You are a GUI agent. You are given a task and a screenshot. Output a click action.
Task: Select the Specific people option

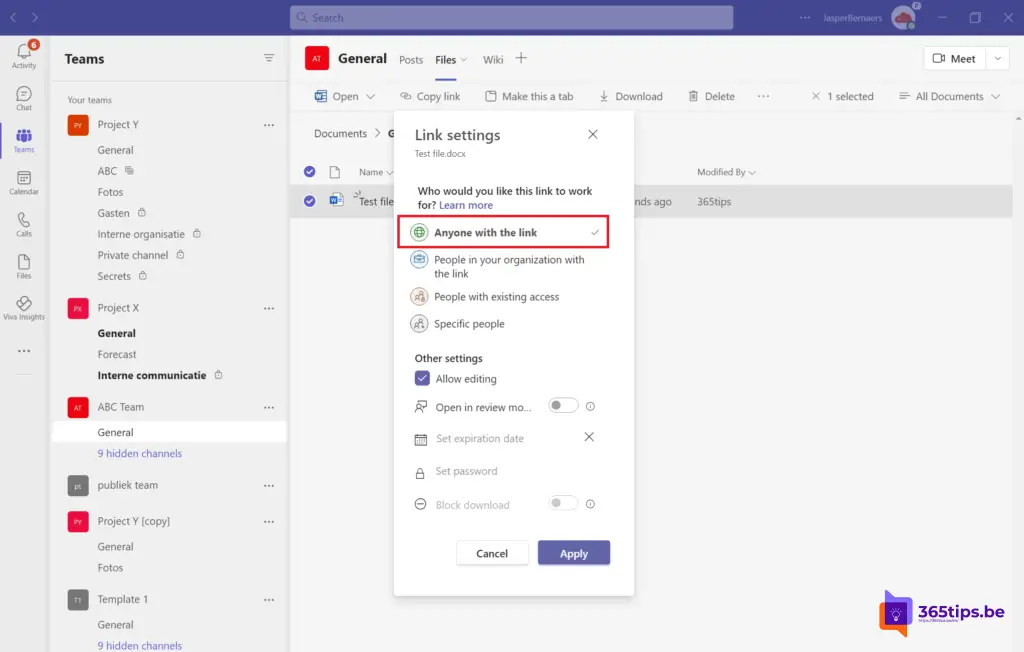[x=468, y=324]
